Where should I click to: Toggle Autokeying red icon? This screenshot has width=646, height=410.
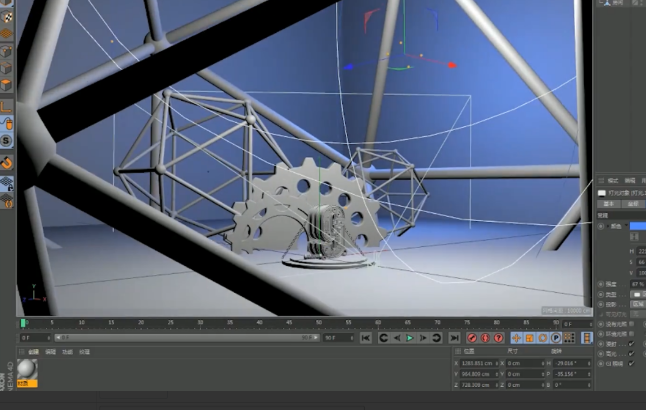485,338
